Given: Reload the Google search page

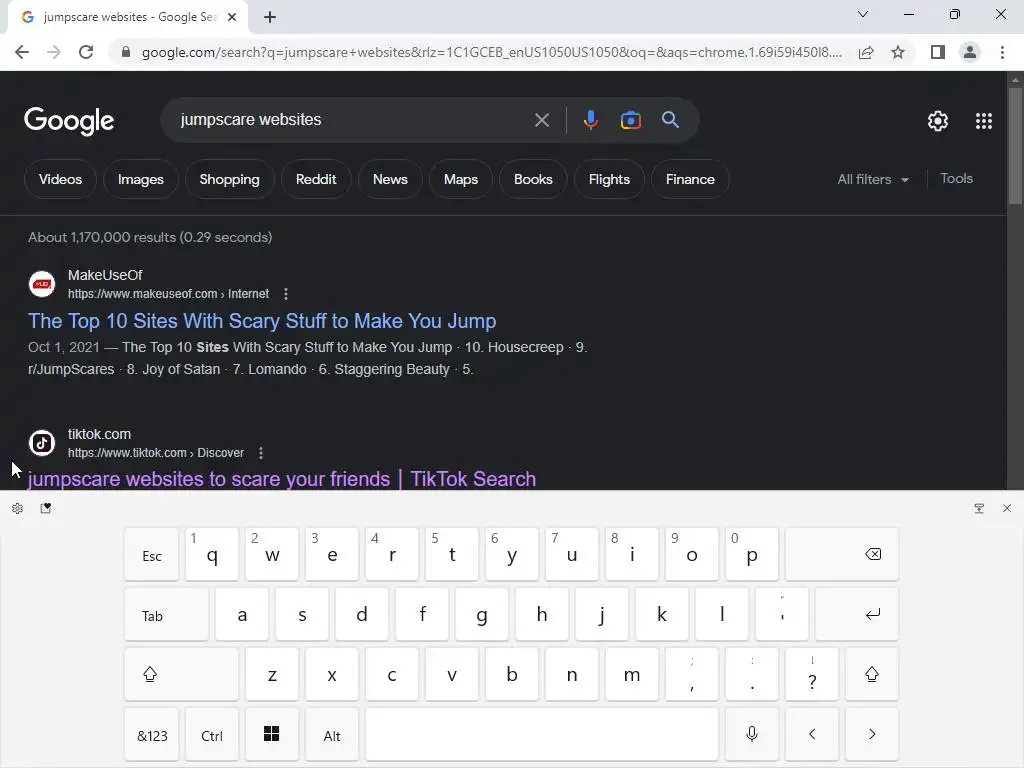Looking at the screenshot, I should click(x=86, y=52).
